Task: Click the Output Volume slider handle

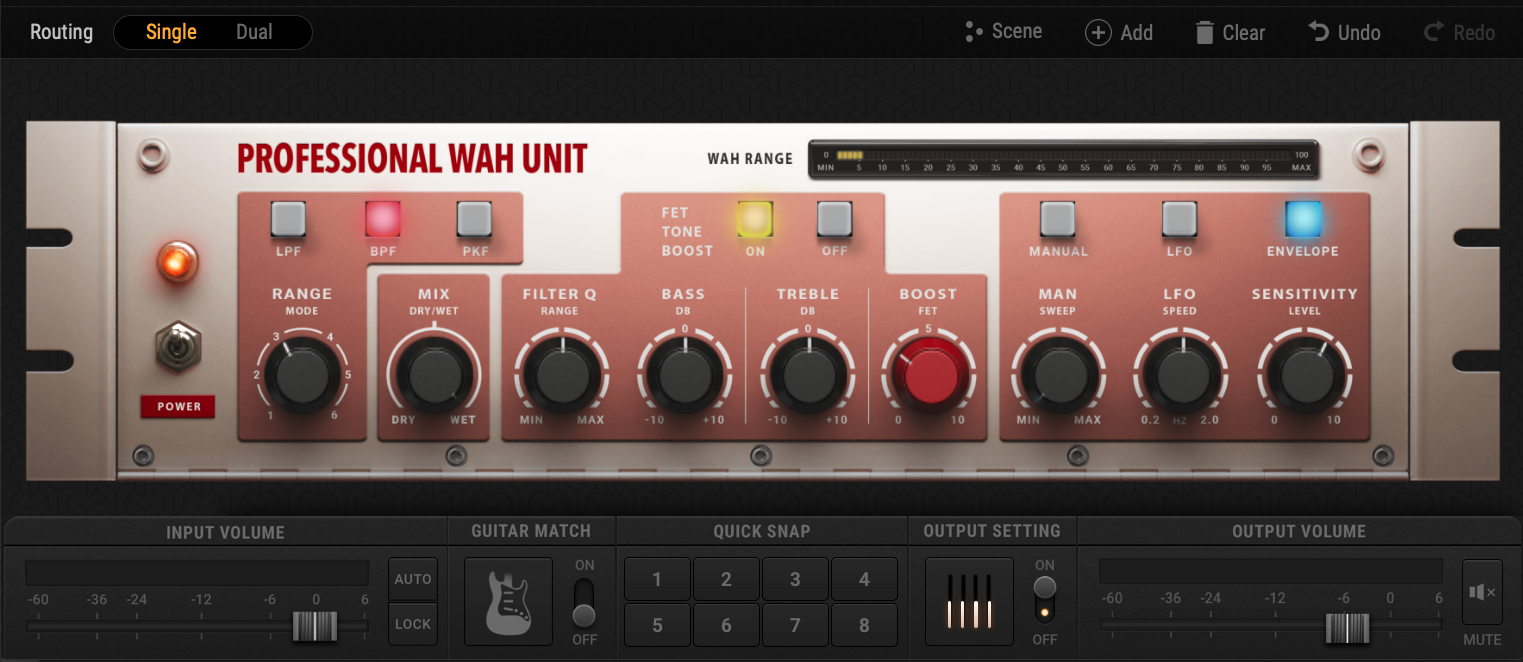Action: coord(1347,627)
